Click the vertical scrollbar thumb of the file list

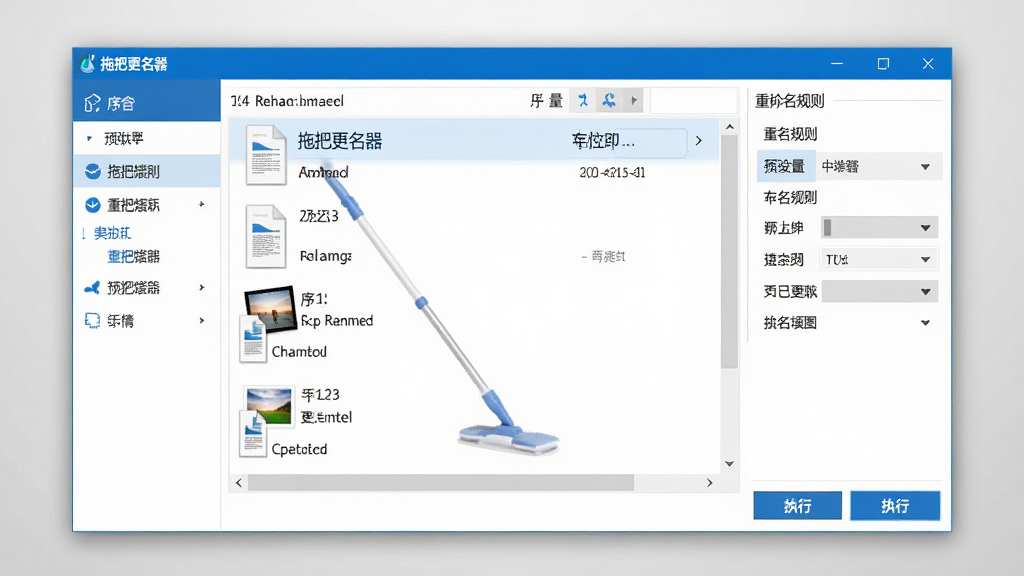pyautogui.click(x=729, y=252)
